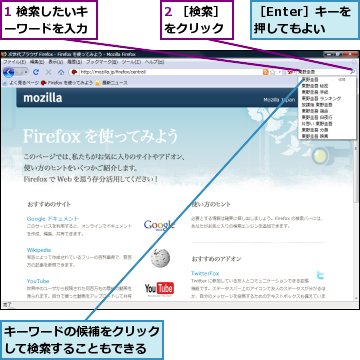This screenshot has width=360, height=360.
Task: Click the YouTube logo image
Action: (x=159, y=289)
